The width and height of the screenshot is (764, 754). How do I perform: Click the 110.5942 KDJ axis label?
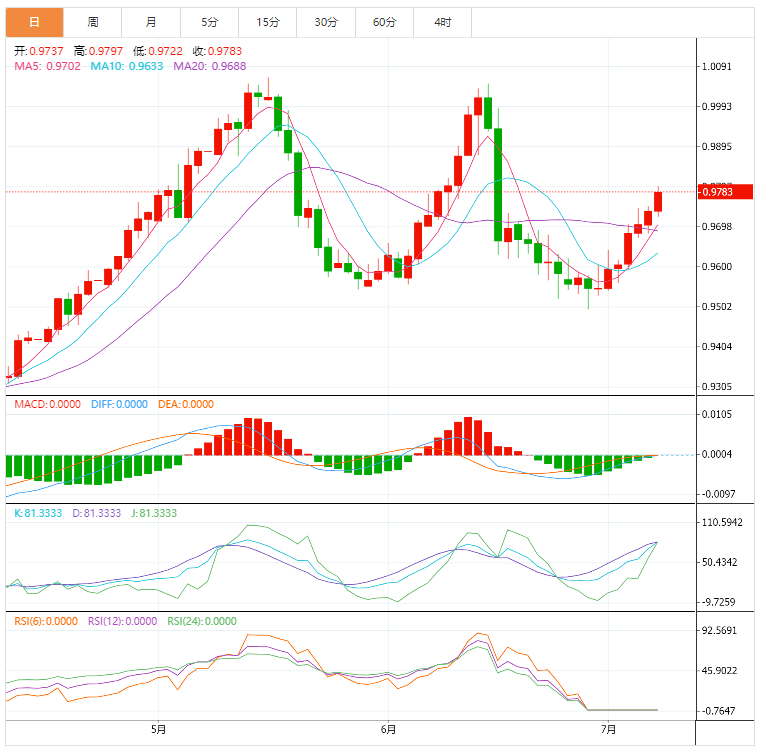coord(722,522)
